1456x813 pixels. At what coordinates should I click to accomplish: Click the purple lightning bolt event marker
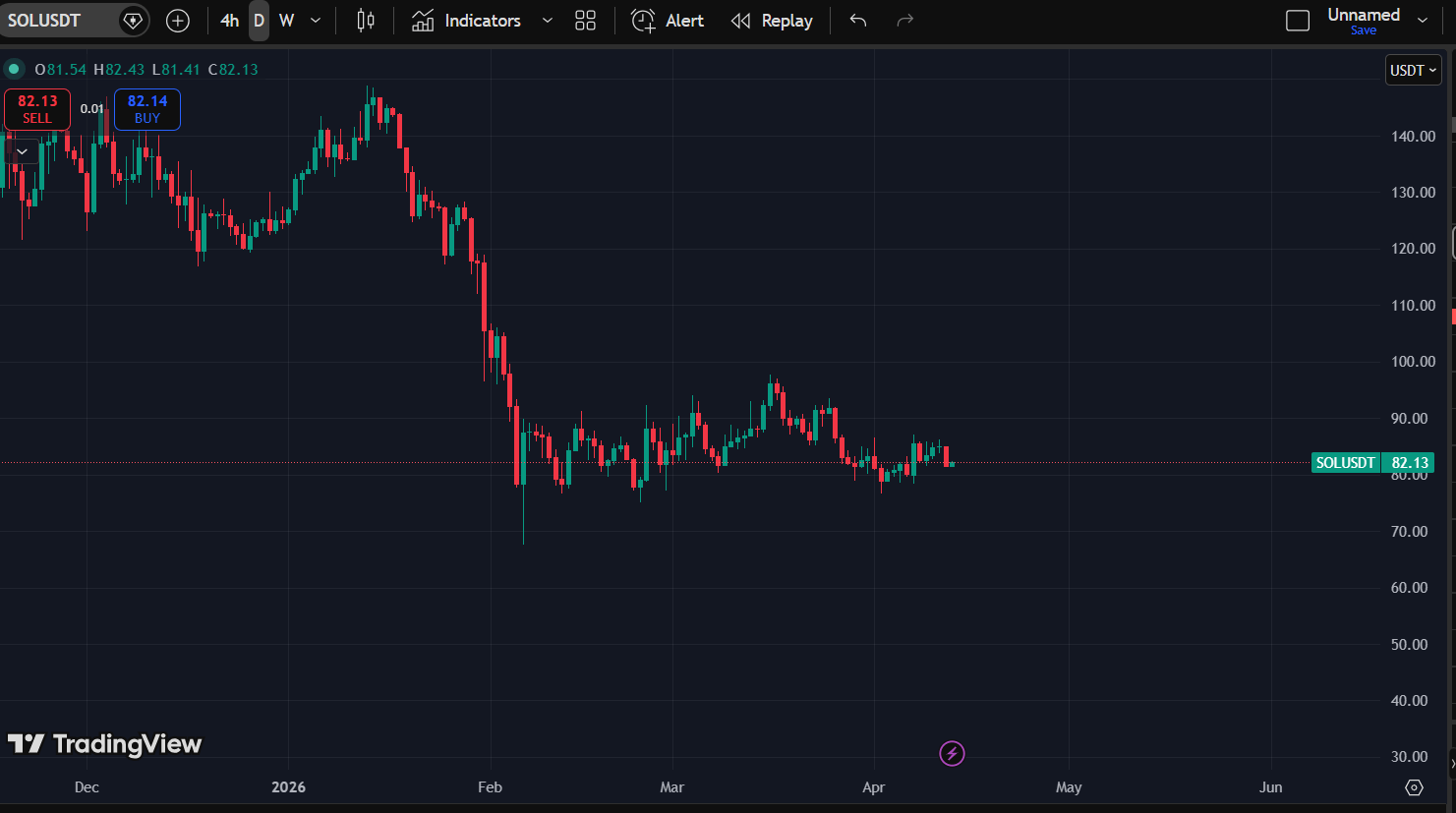[952, 754]
